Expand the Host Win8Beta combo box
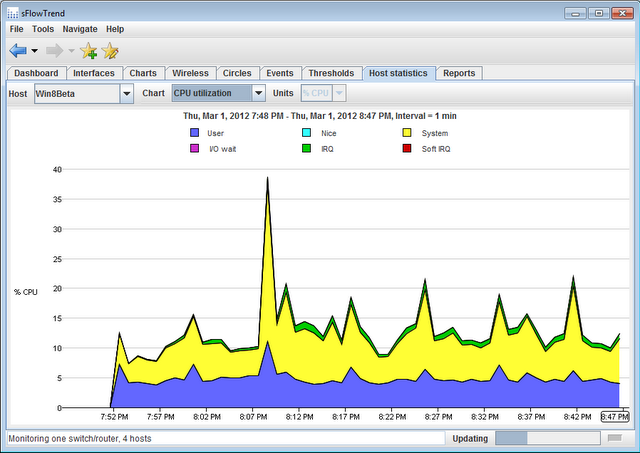 126,93
